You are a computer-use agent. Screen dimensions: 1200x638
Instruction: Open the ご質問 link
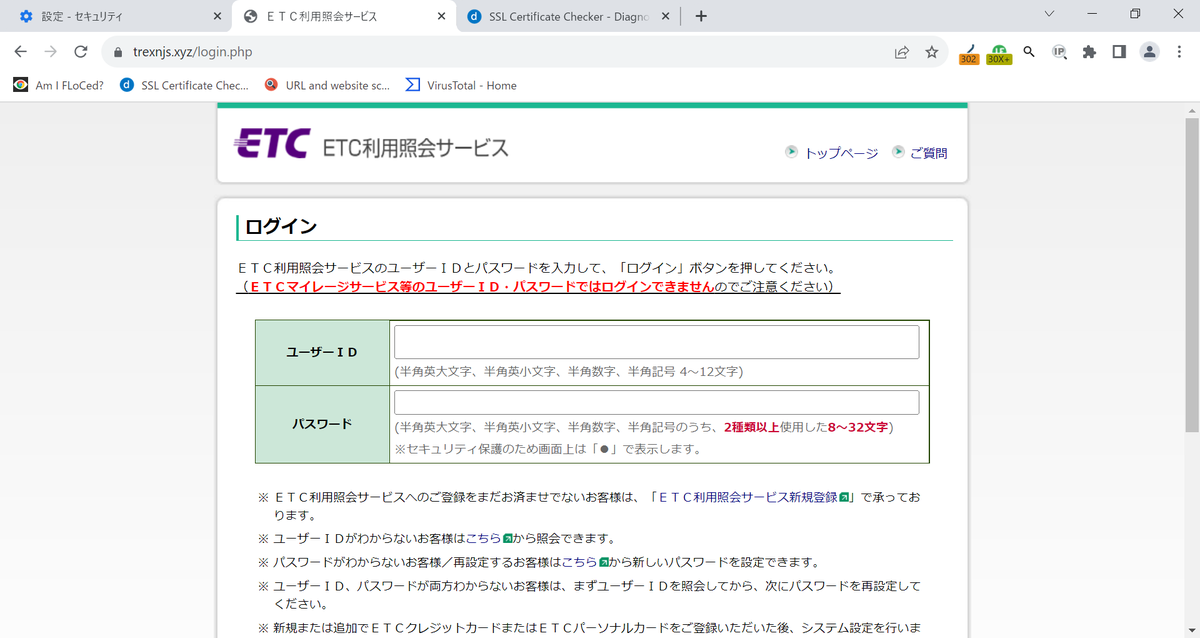point(928,153)
